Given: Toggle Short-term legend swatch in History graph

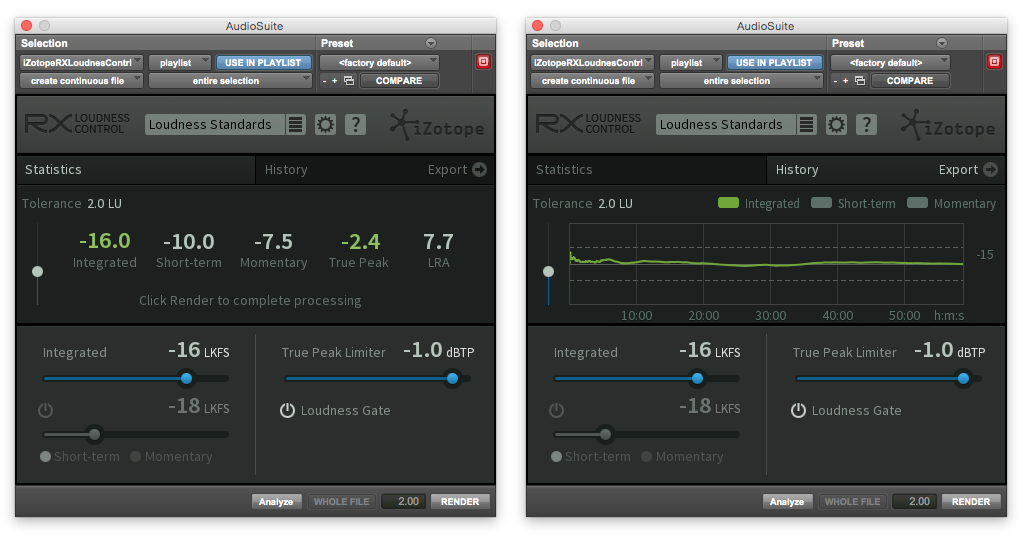Looking at the screenshot, I should [821, 203].
